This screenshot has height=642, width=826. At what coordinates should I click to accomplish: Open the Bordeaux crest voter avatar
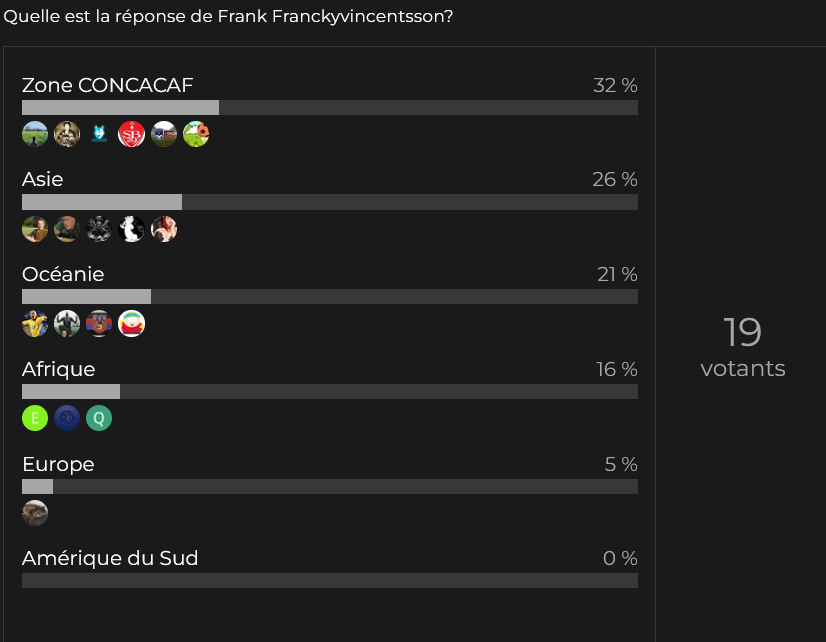(164, 134)
